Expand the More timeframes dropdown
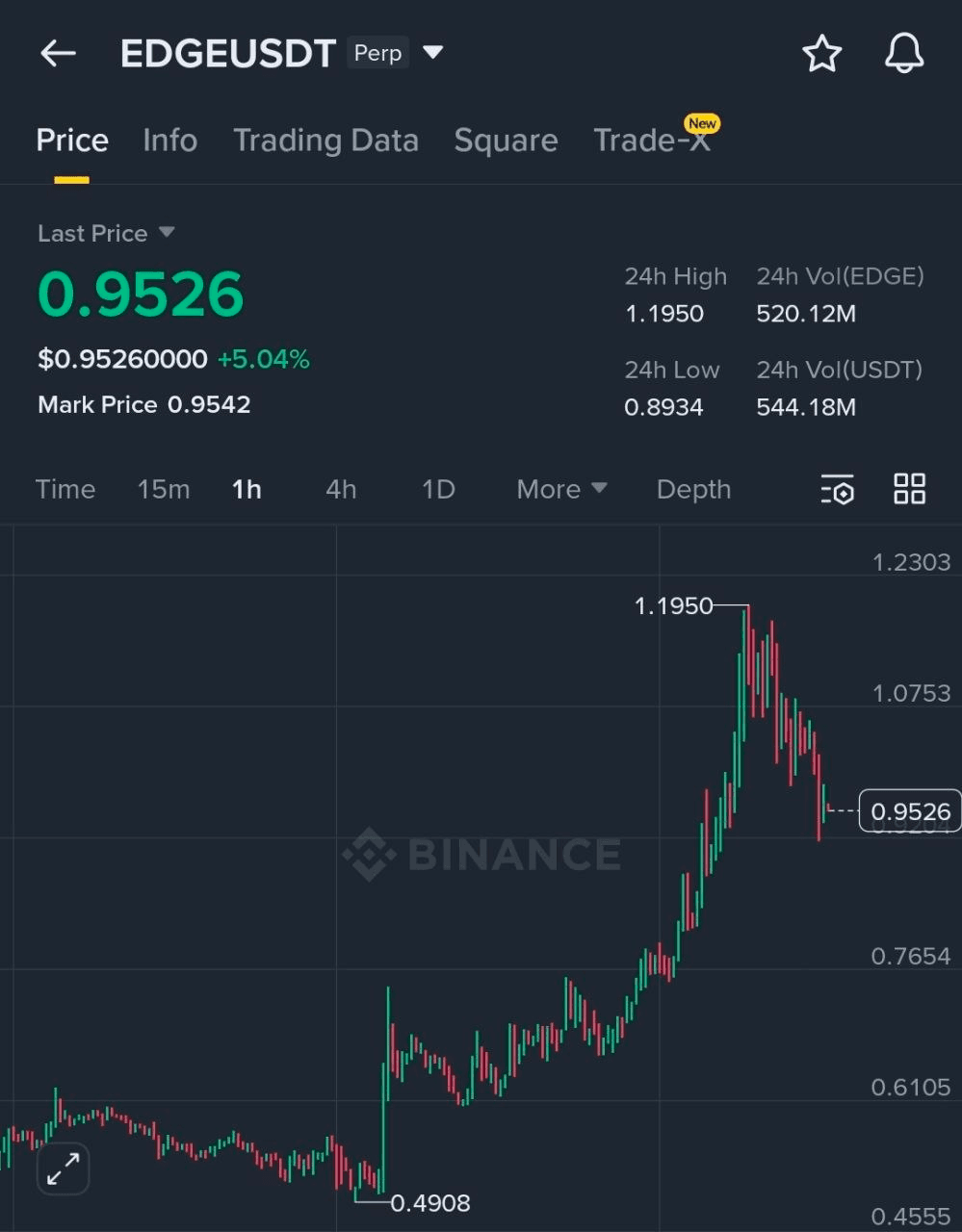Screen dimensions: 962x1232 coord(561,489)
